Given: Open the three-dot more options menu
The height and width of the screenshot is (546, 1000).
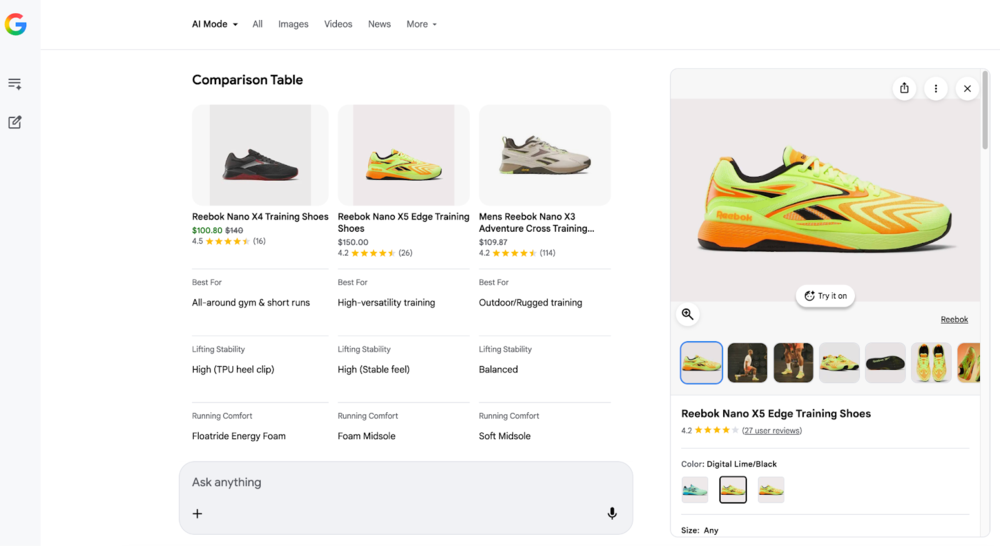Looking at the screenshot, I should tap(936, 89).
